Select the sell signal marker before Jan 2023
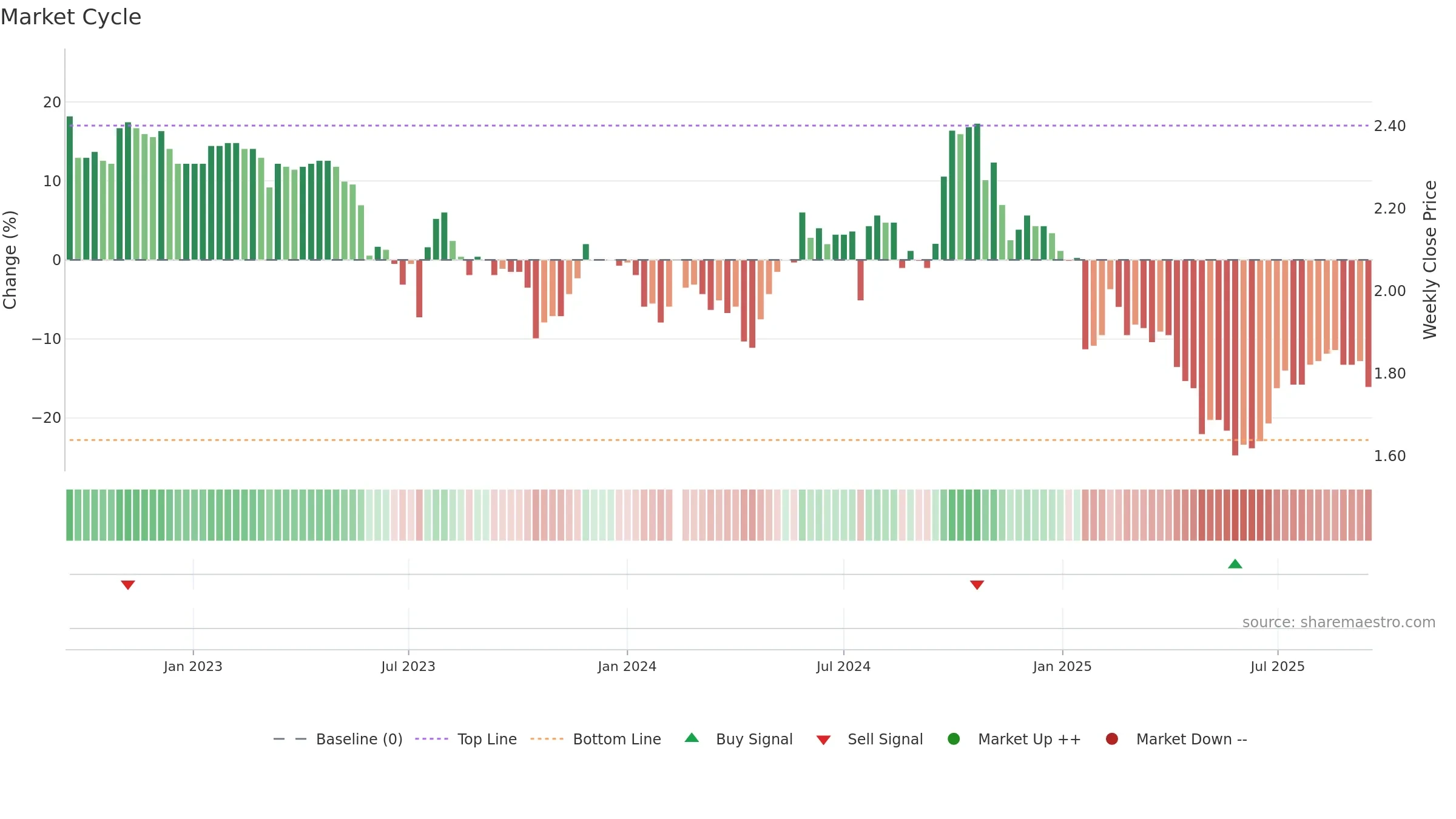This screenshot has height=819, width=1456. [127, 585]
